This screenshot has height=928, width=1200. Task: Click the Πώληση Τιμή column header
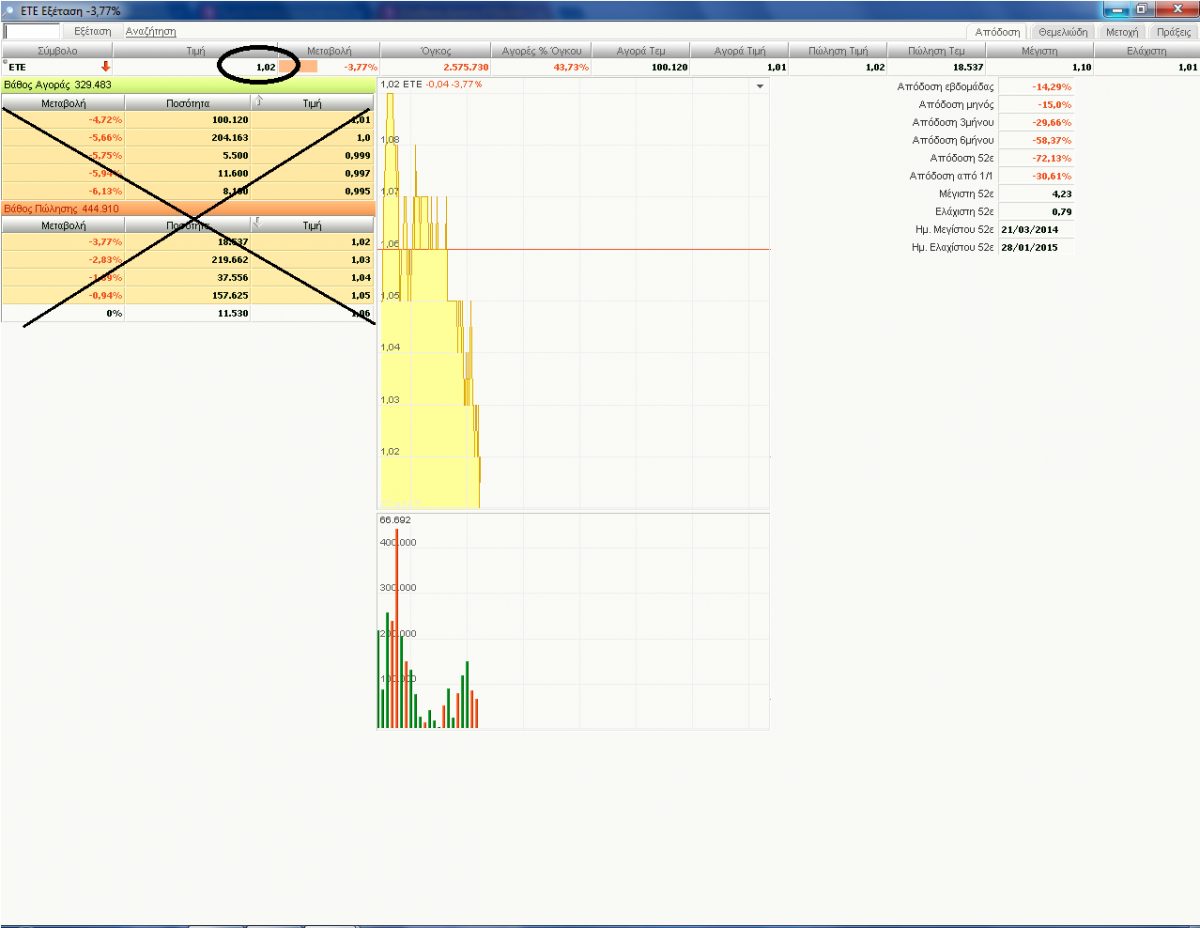(x=838, y=50)
